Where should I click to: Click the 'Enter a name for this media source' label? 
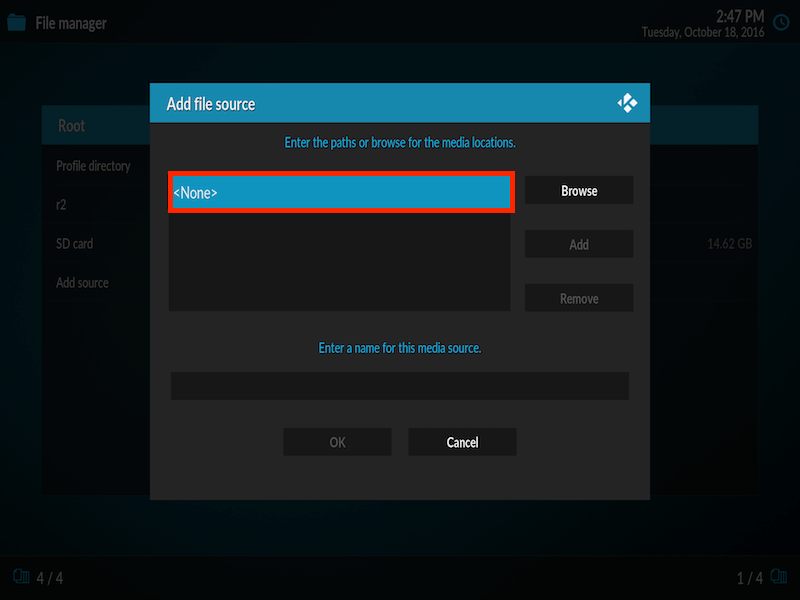(400, 348)
